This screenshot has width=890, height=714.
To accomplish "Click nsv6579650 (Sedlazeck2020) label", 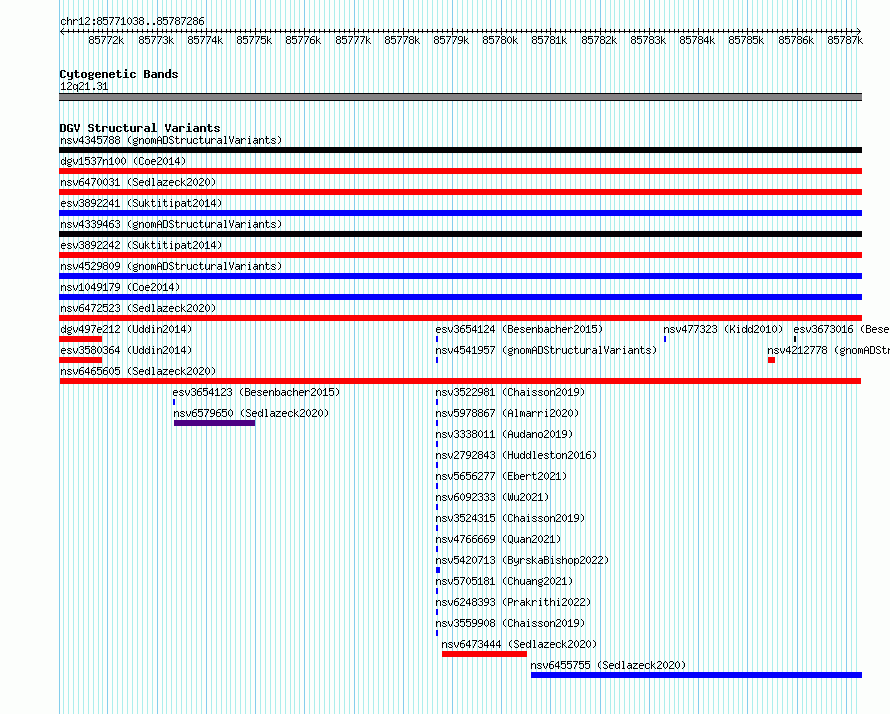I will tap(251, 413).
